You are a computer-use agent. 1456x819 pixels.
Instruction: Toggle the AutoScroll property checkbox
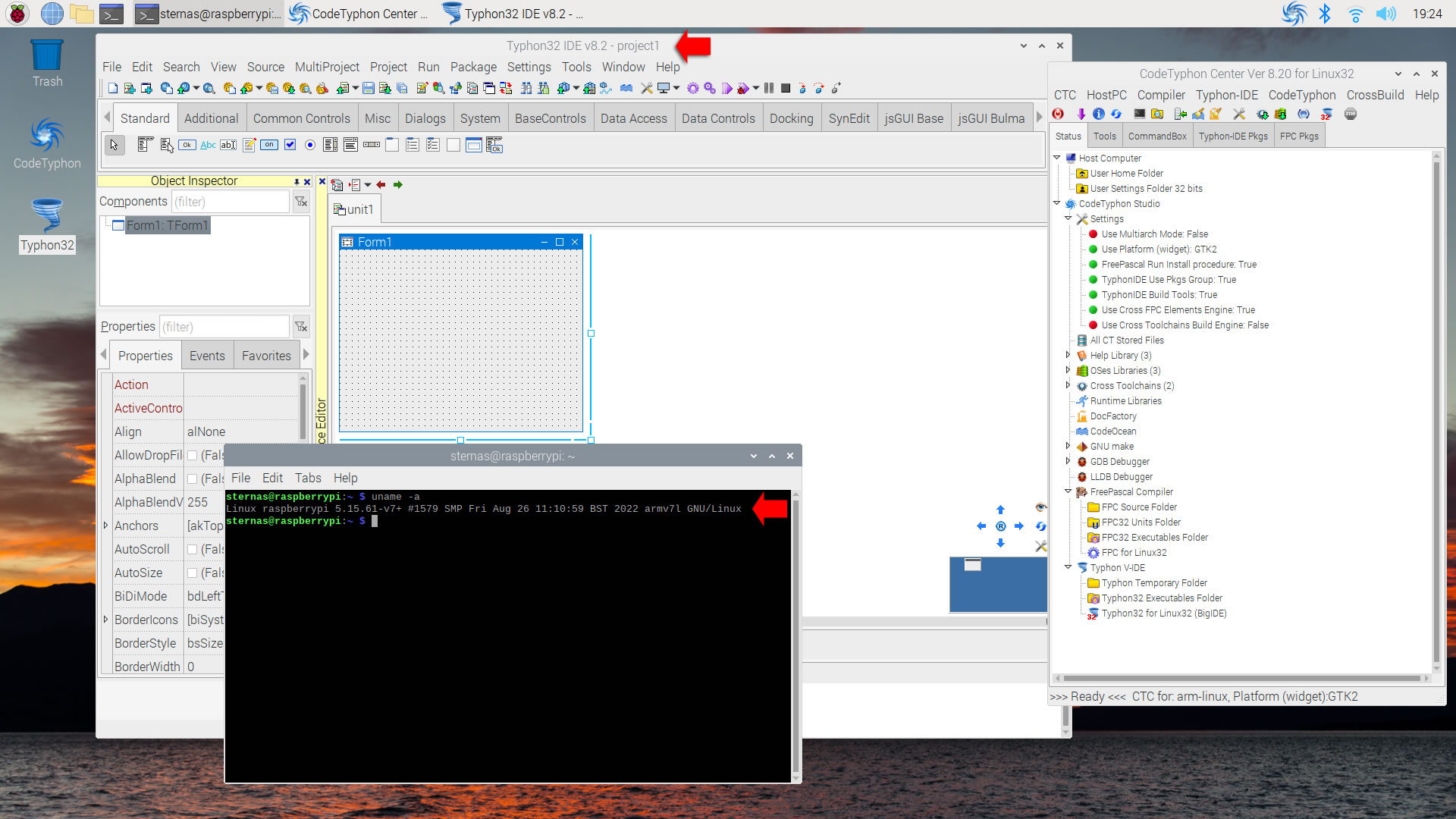point(193,550)
